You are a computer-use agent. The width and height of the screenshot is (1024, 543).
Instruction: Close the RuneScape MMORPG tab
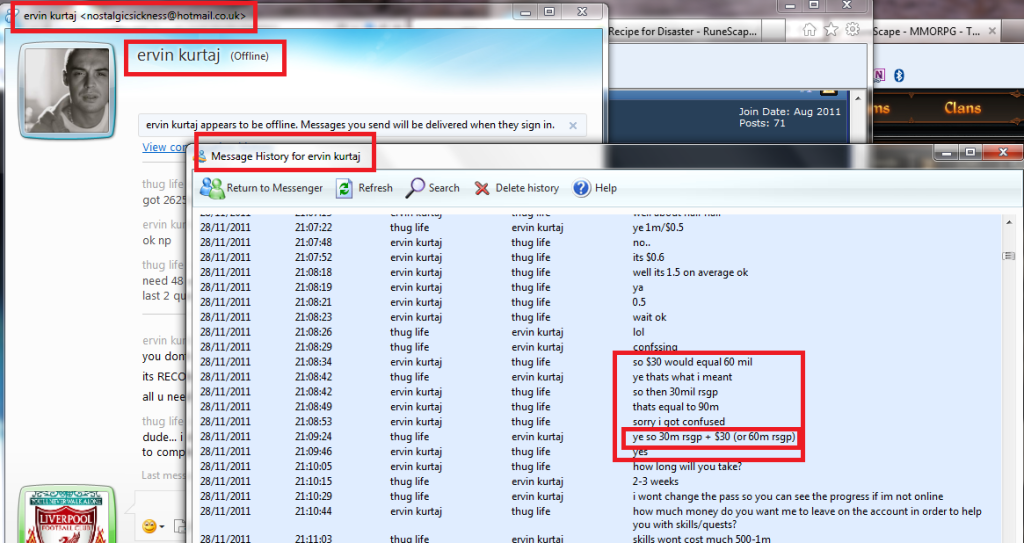point(992,31)
